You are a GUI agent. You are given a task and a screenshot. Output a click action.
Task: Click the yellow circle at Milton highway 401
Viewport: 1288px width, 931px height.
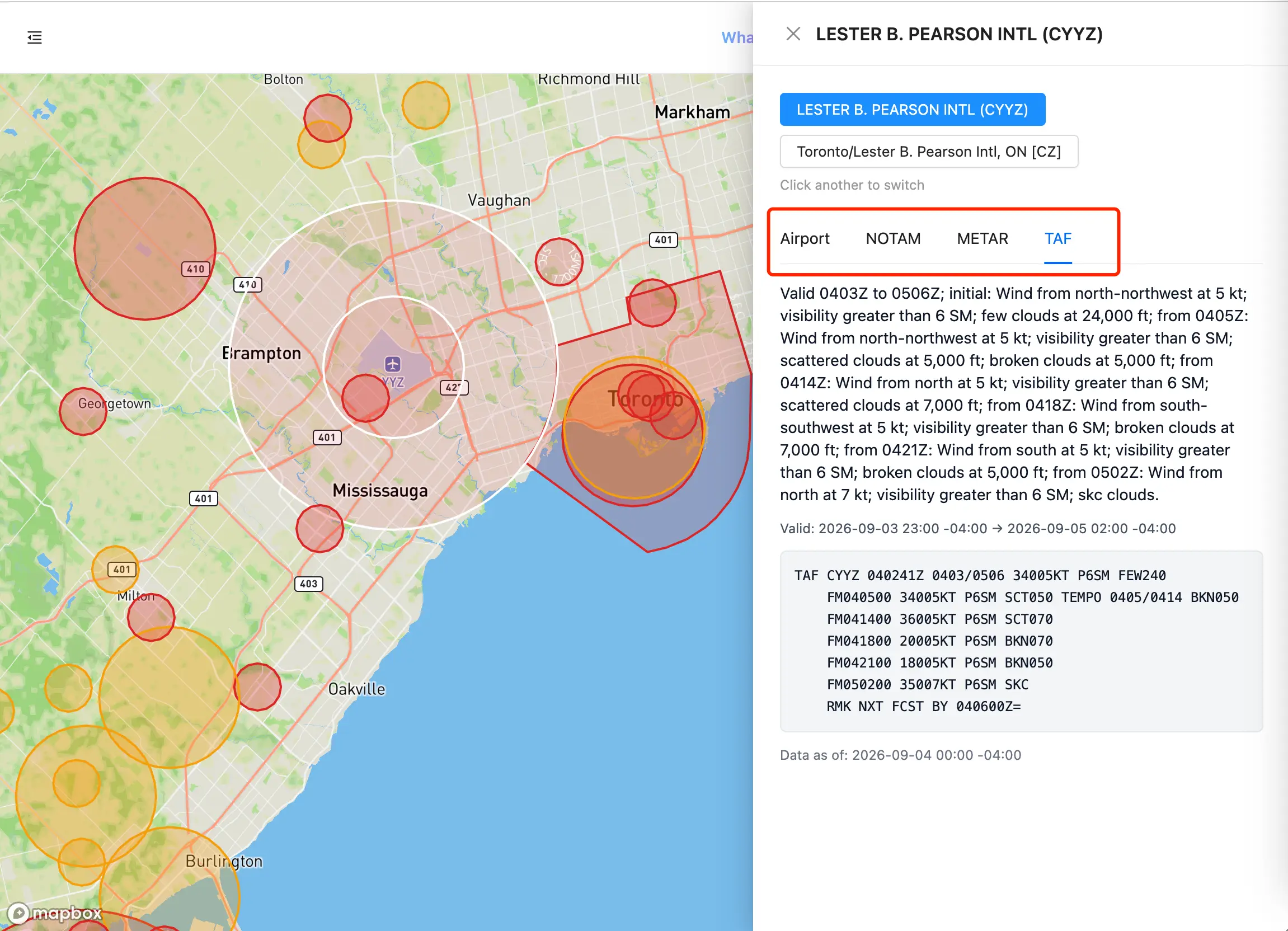[x=115, y=569]
